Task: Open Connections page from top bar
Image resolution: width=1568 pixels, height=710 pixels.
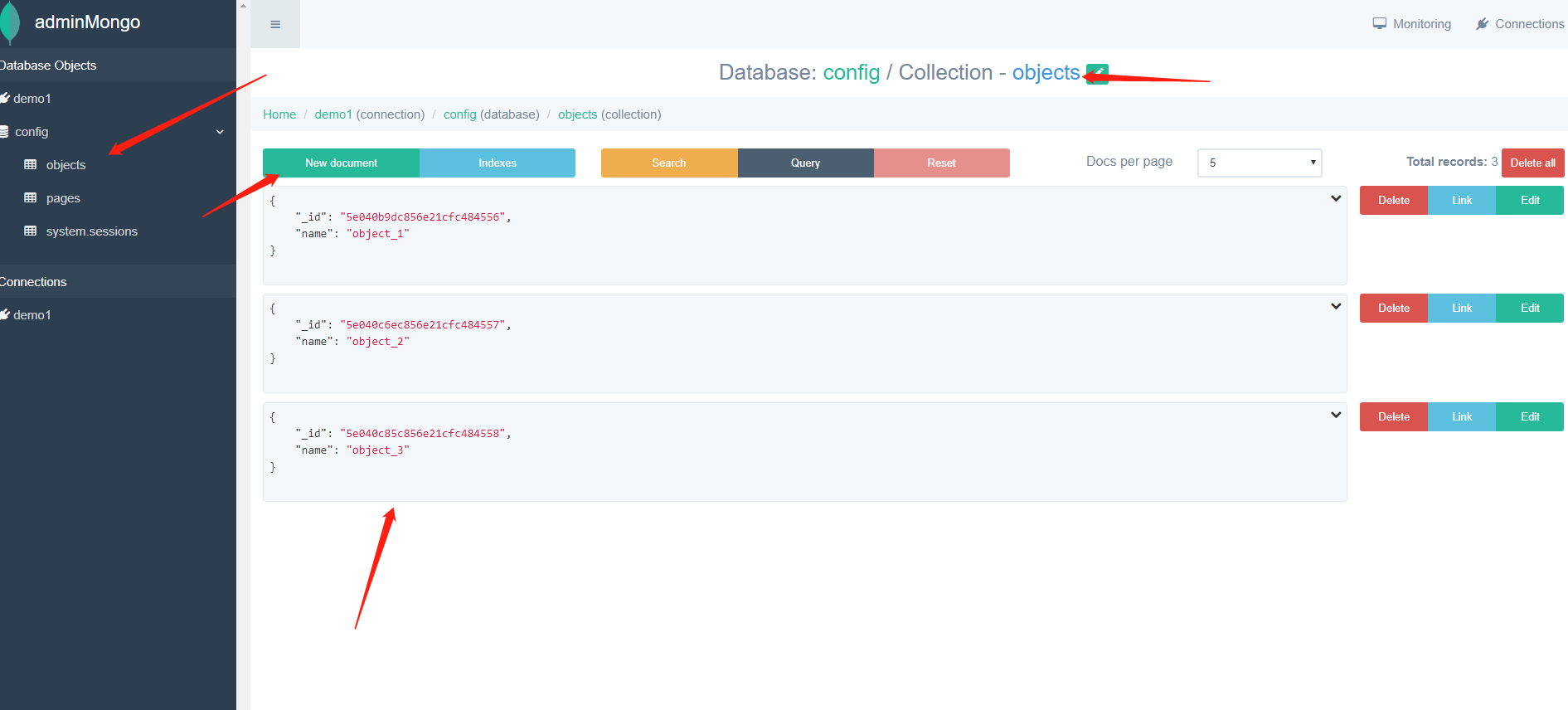Action: click(x=1529, y=24)
